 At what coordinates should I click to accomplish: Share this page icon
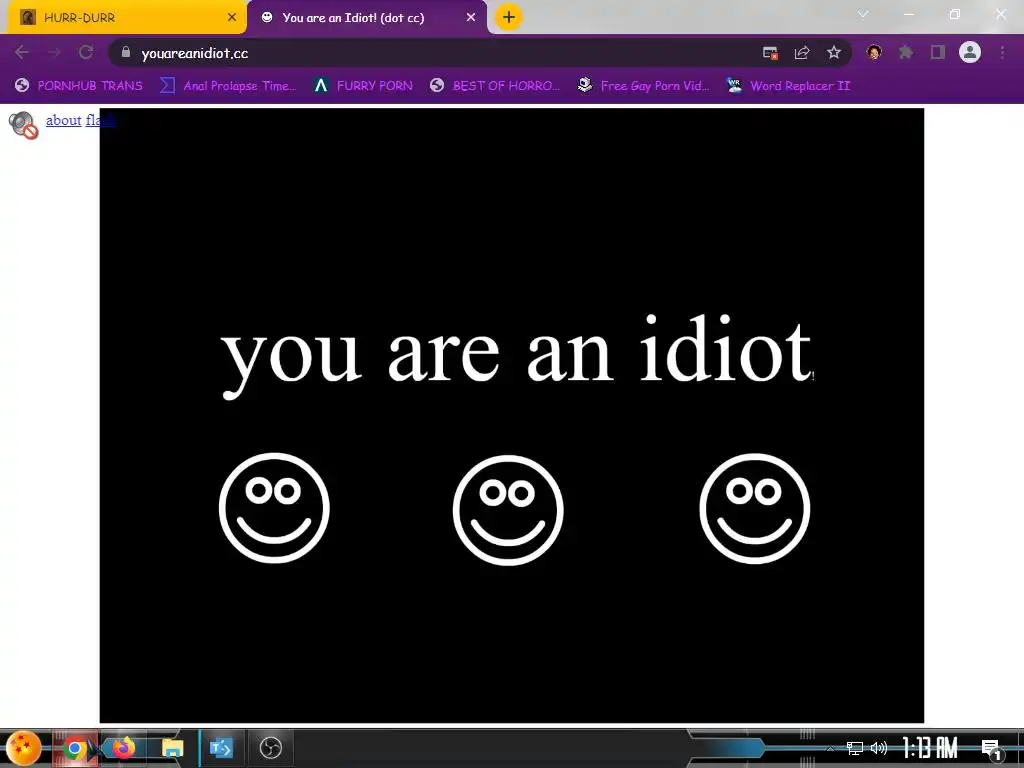(802, 53)
